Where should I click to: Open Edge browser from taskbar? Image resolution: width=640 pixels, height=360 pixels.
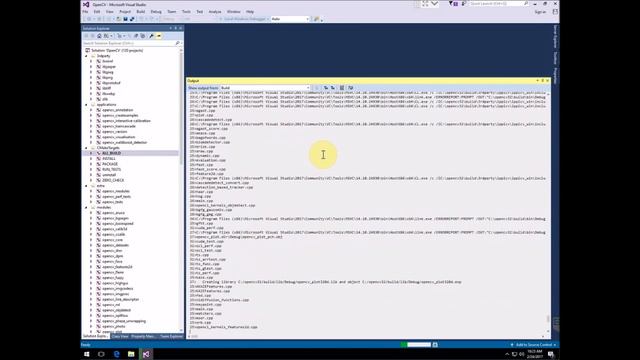[x=116, y=354]
